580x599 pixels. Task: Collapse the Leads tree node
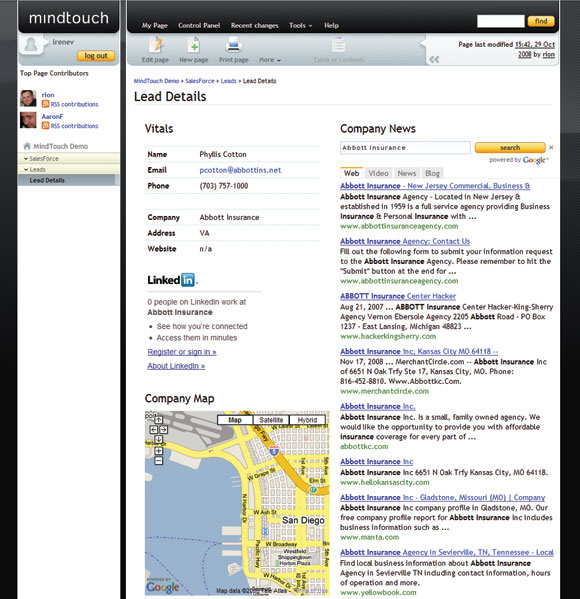26,170
